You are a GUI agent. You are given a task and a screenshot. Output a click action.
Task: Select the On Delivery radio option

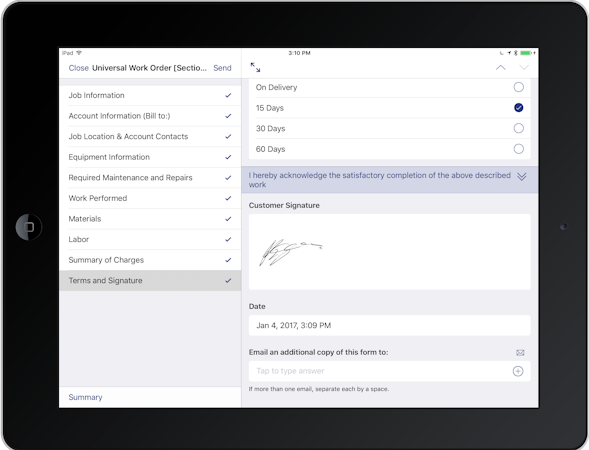point(519,87)
